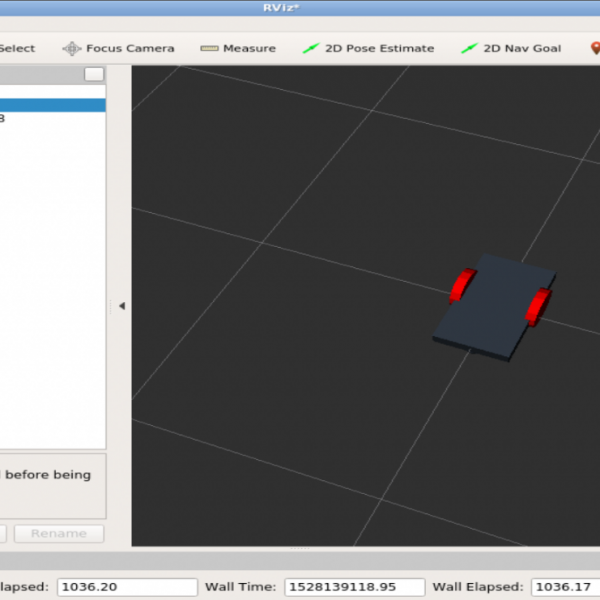Click the Focus Camera crosshair icon
The width and height of the screenshot is (600, 600).
point(72,49)
